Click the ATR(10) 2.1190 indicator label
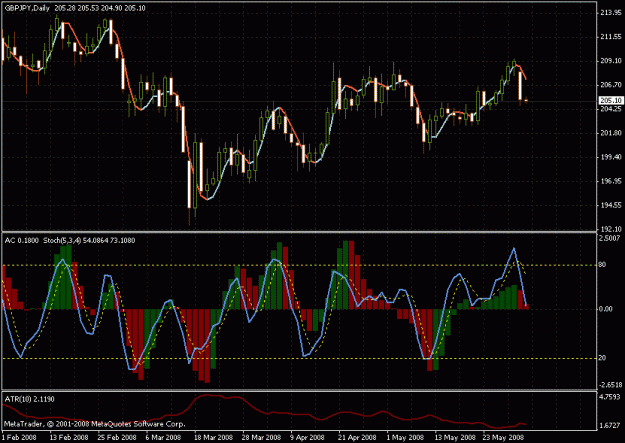 [29, 399]
